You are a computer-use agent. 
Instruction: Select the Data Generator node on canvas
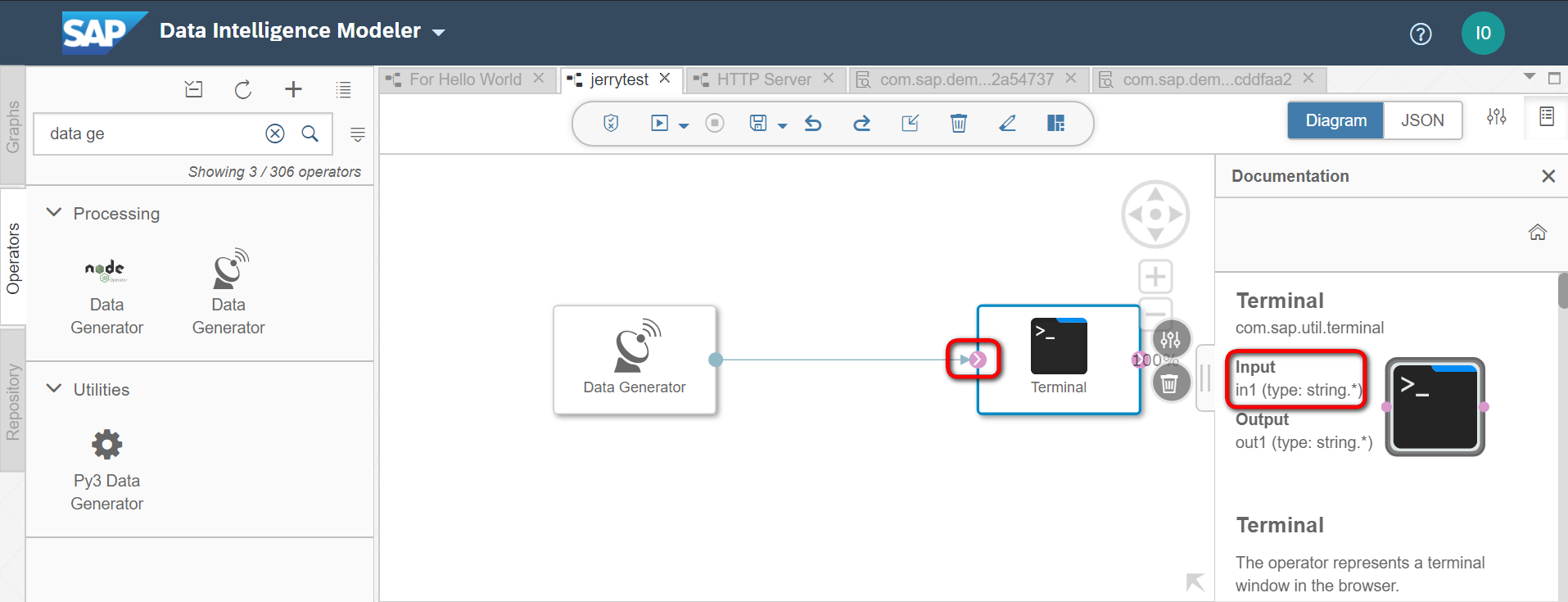pyautogui.click(x=635, y=360)
